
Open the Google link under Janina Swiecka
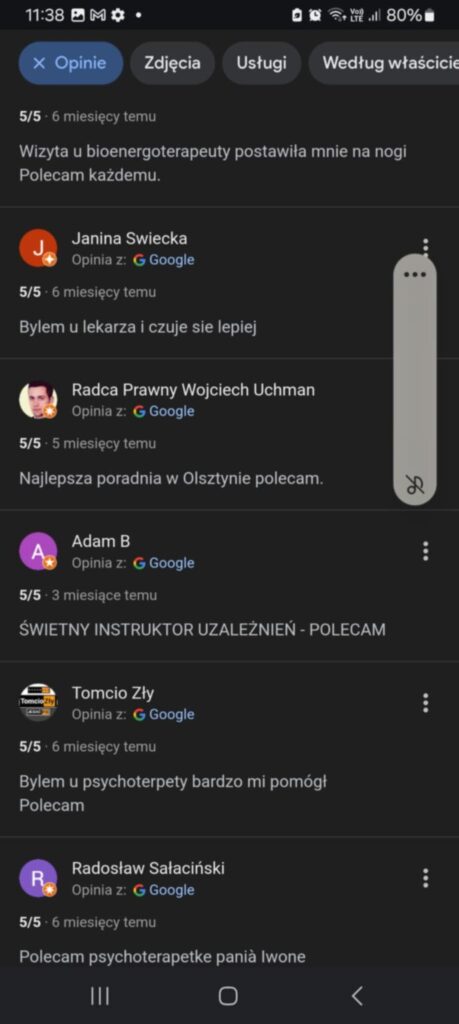(x=164, y=260)
